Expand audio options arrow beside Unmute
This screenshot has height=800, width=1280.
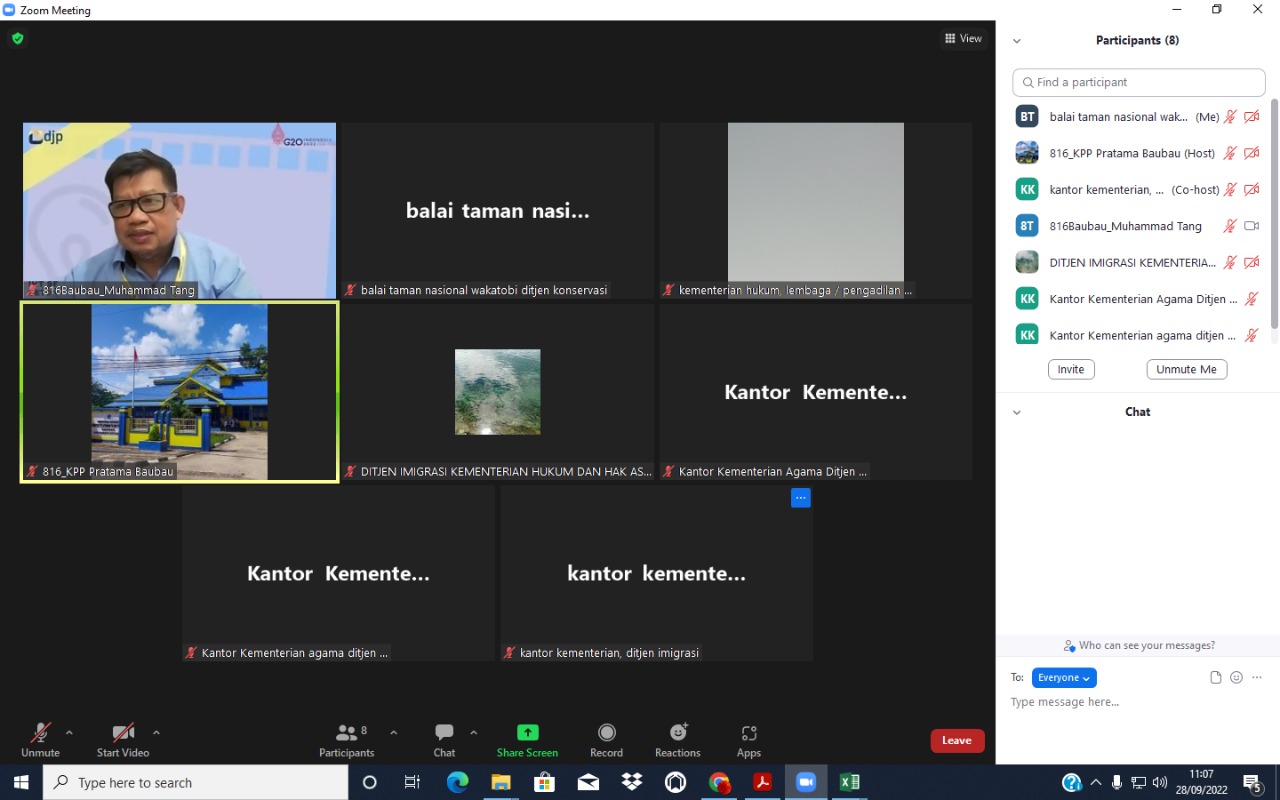pos(69,731)
